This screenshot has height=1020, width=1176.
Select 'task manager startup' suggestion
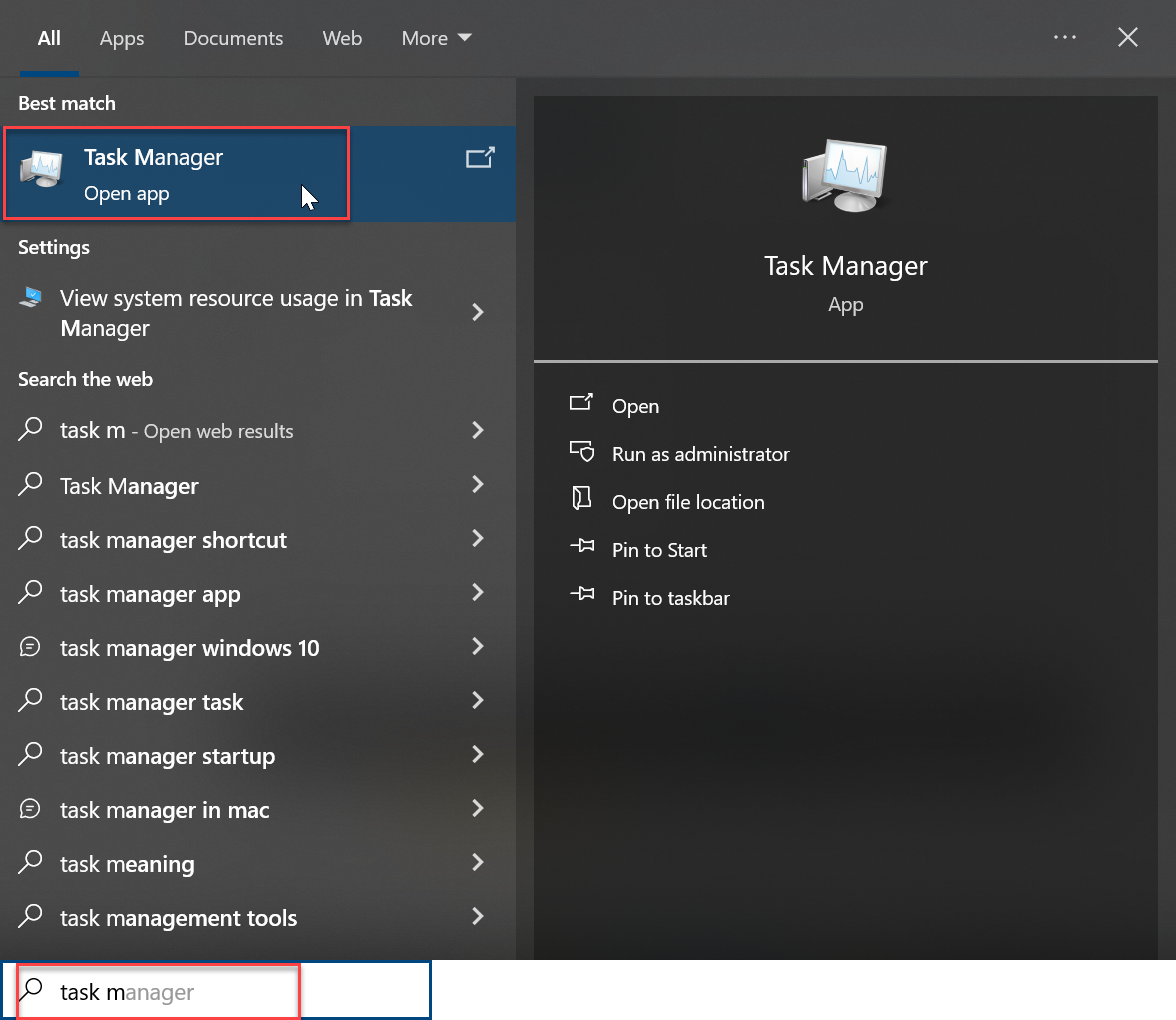pos(258,755)
